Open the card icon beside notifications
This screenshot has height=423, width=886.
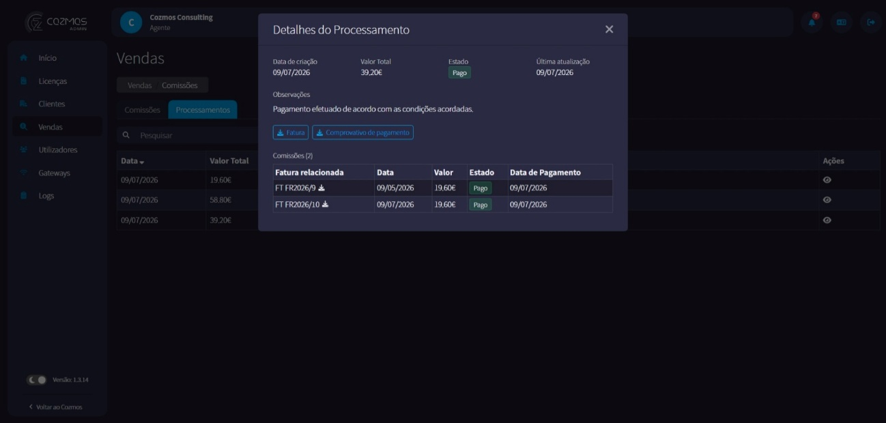click(x=841, y=22)
